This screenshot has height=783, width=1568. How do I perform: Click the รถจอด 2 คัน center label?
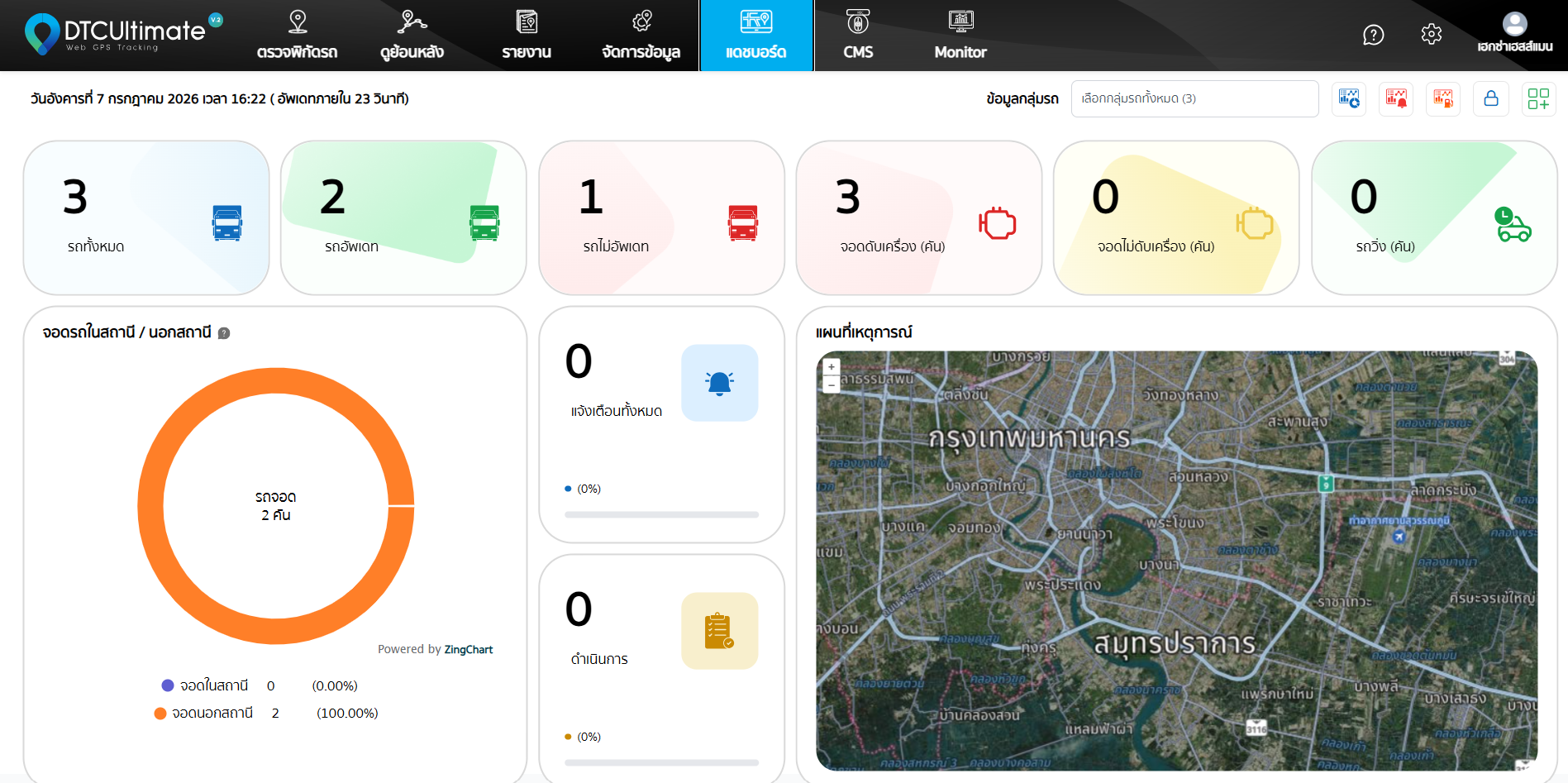click(x=276, y=505)
